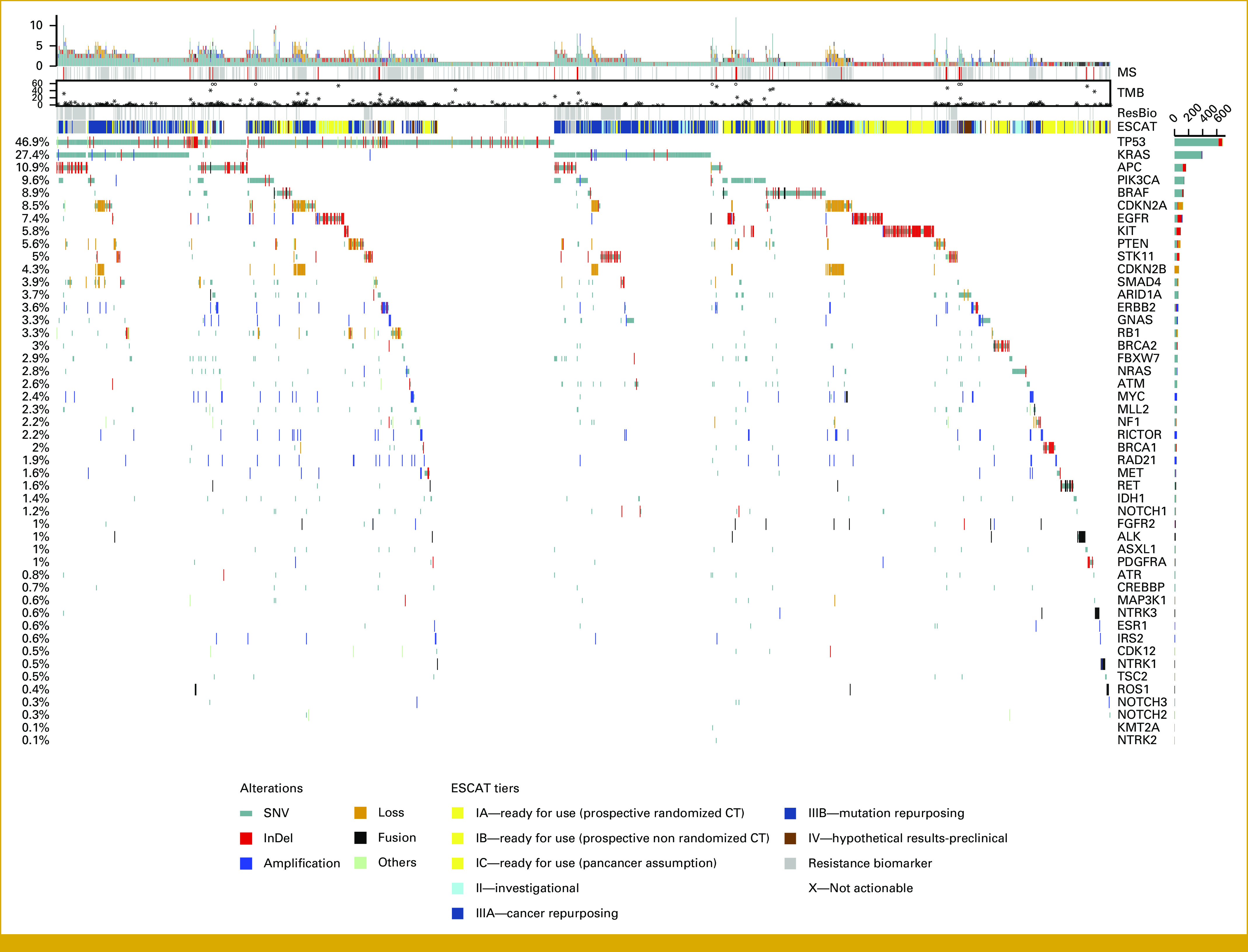Click the ResBio track label
The height and width of the screenshot is (952, 1248).
click(1136, 113)
